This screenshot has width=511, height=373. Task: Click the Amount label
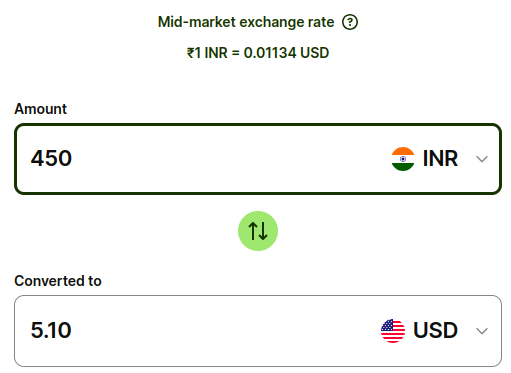click(x=41, y=109)
